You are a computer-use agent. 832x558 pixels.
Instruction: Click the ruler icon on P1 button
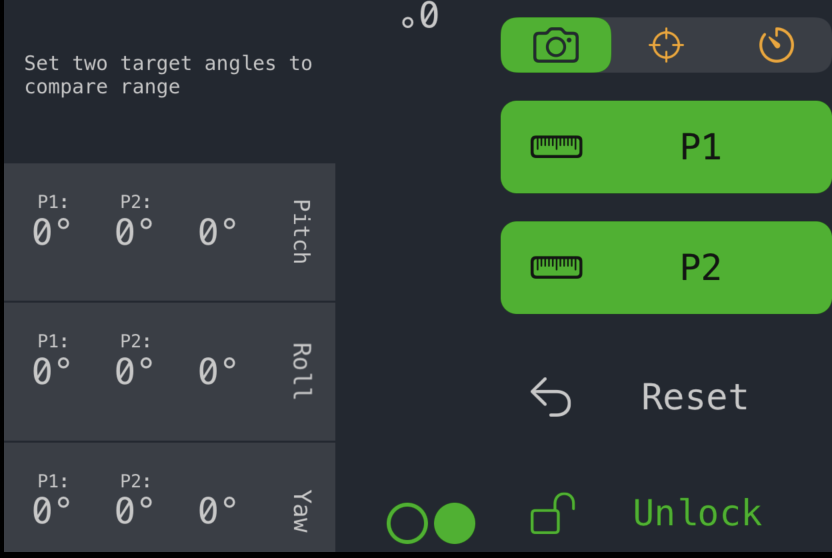click(556, 147)
